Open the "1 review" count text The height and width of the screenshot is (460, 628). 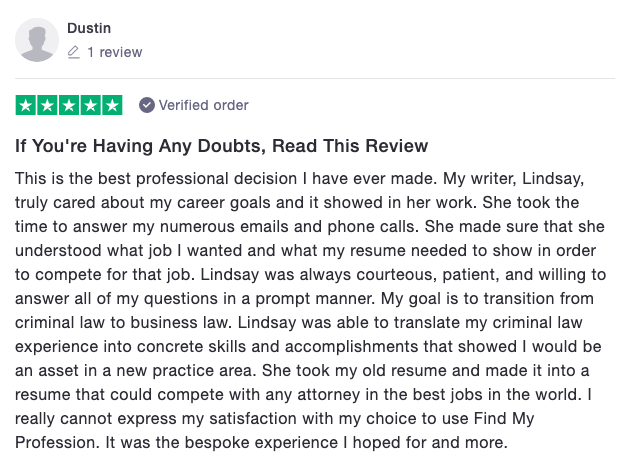click(115, 52)
